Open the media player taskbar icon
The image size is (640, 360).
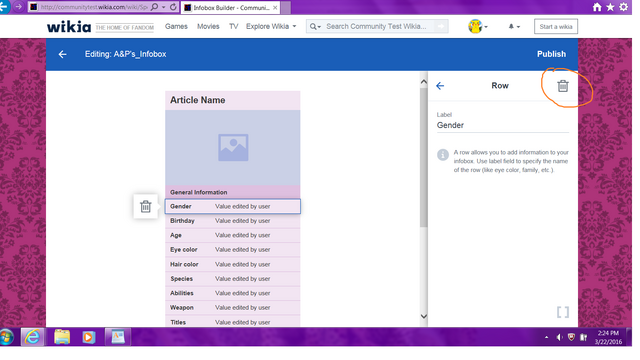pyautogui.click(x=88, y=337)
